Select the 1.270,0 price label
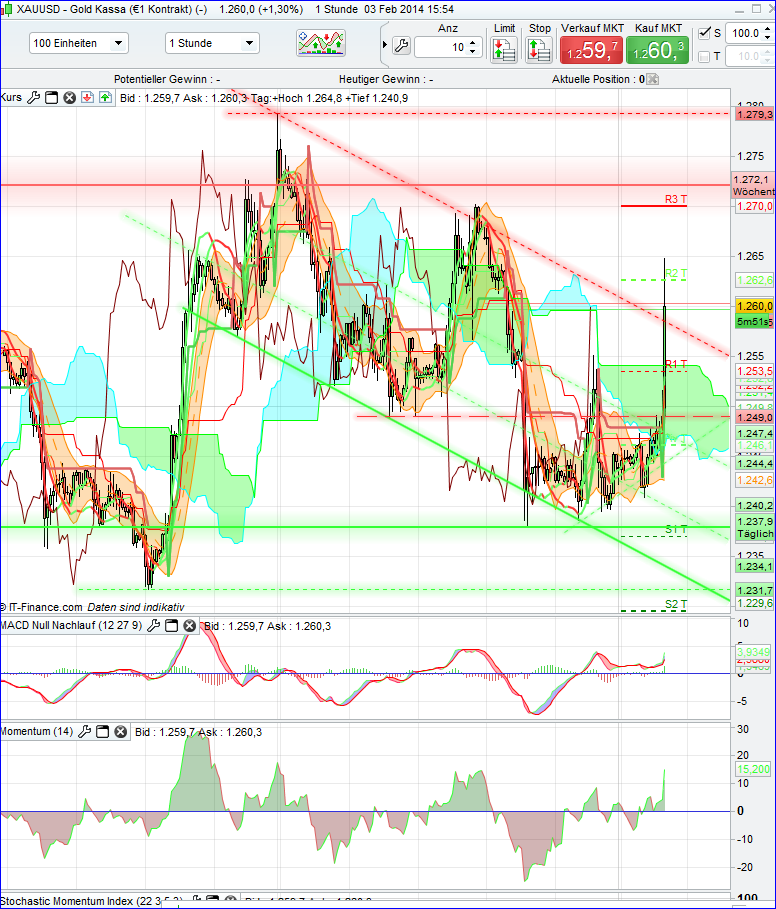Image resolution: width=776 pixels, height=909 pixels. point(754,206)
